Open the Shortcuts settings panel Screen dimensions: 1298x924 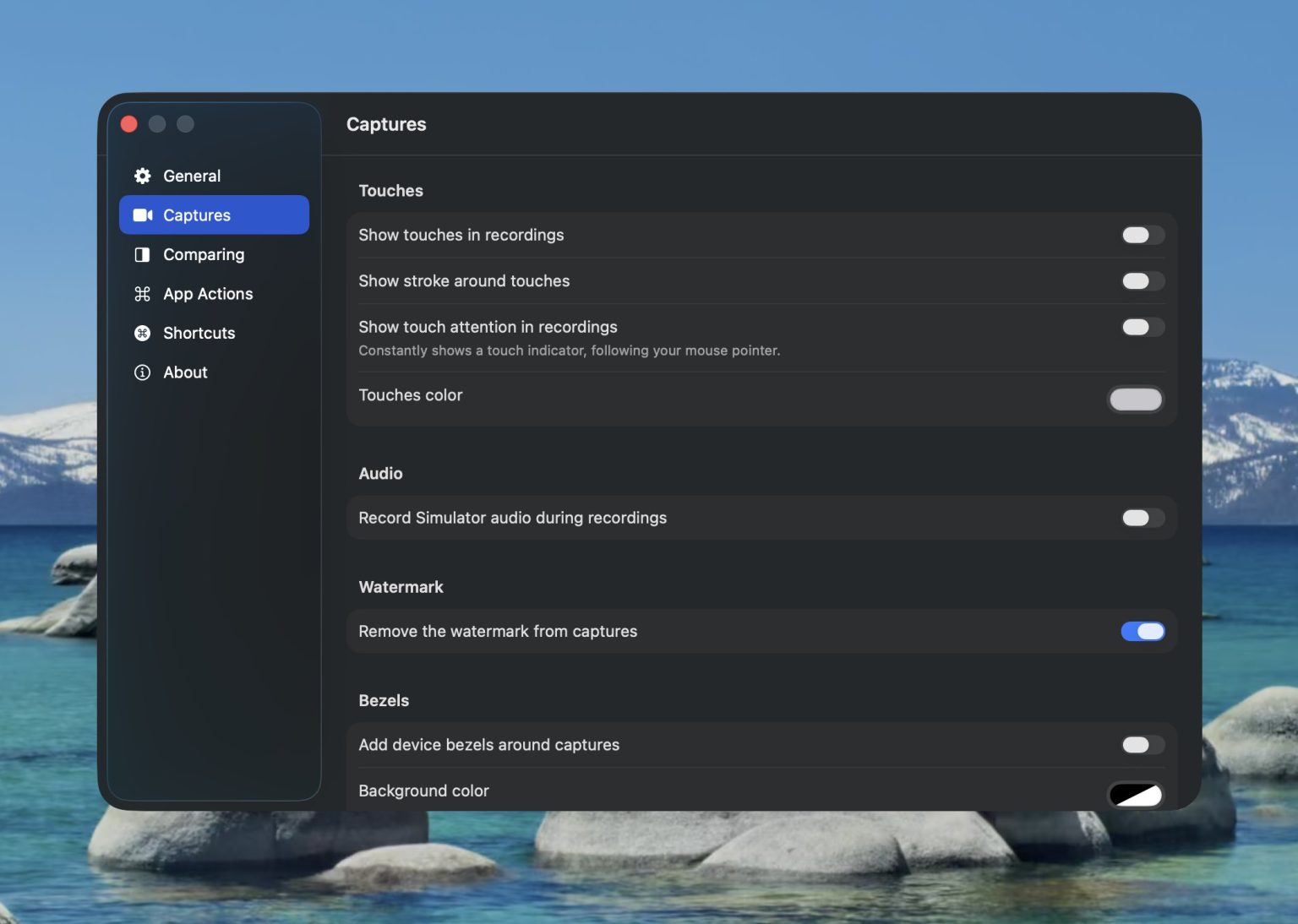pos(199,333)
